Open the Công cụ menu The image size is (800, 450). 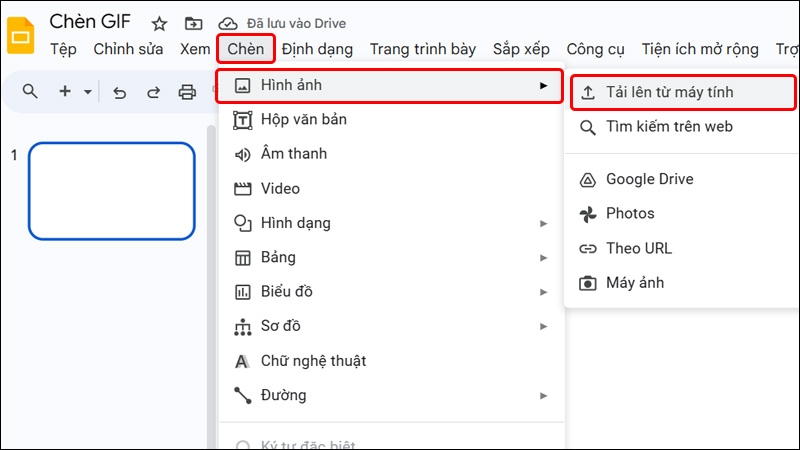[595, 49]
